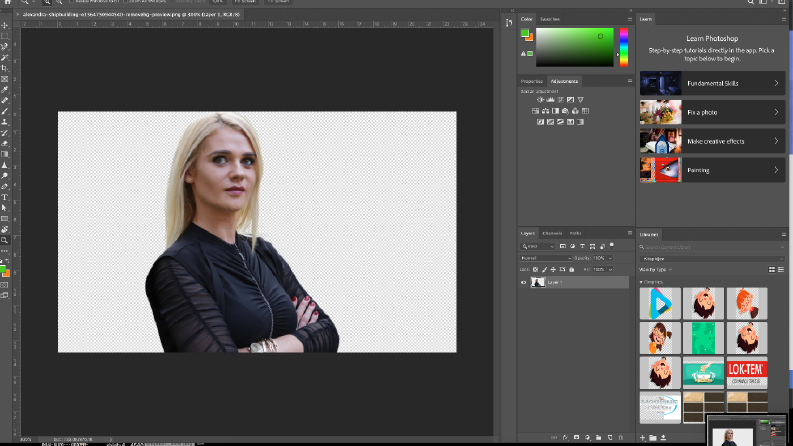Toggle lock transparent pixels

tap(535, 270)
